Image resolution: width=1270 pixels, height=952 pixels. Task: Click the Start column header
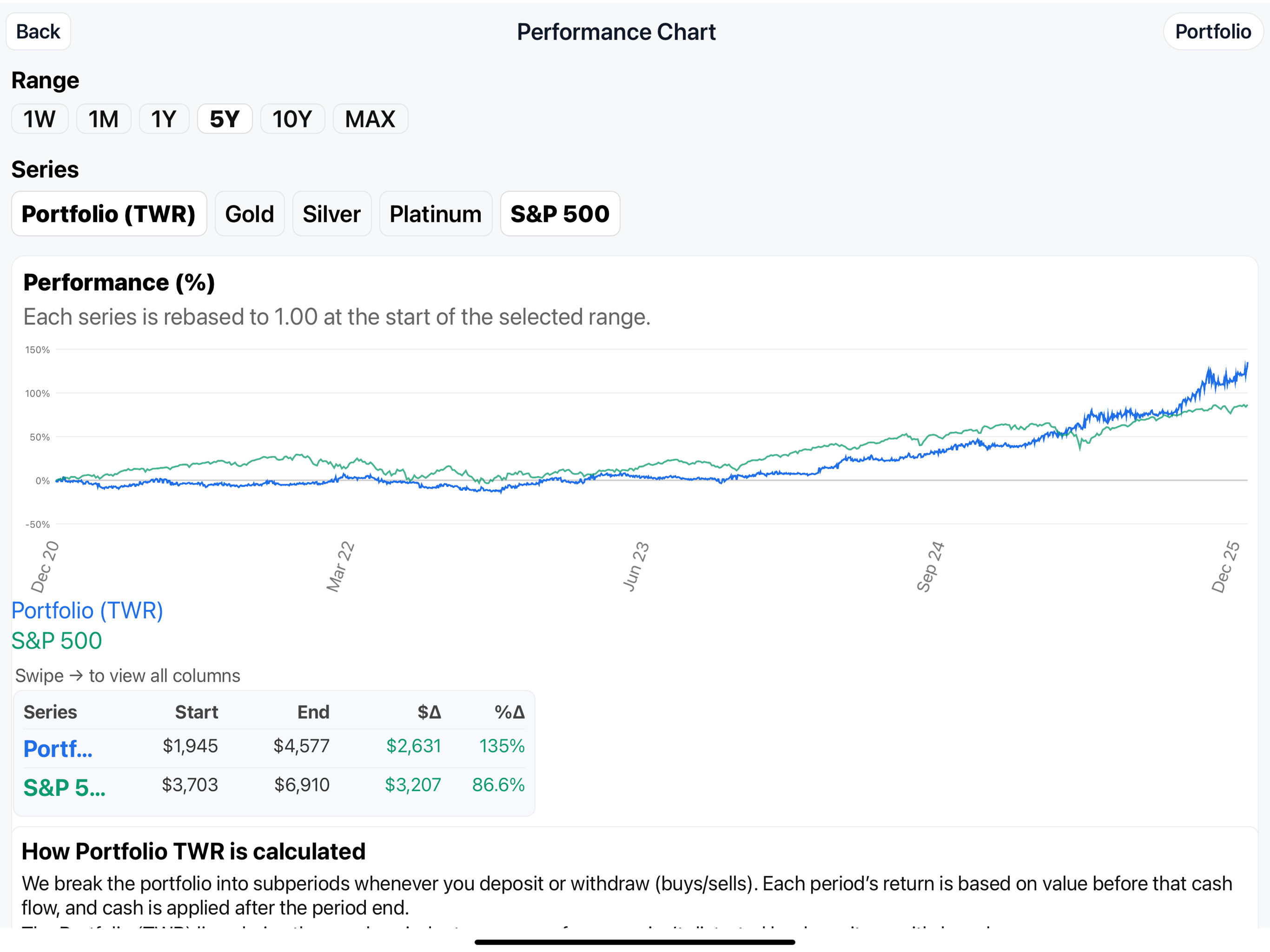click(x=196, y=712)
